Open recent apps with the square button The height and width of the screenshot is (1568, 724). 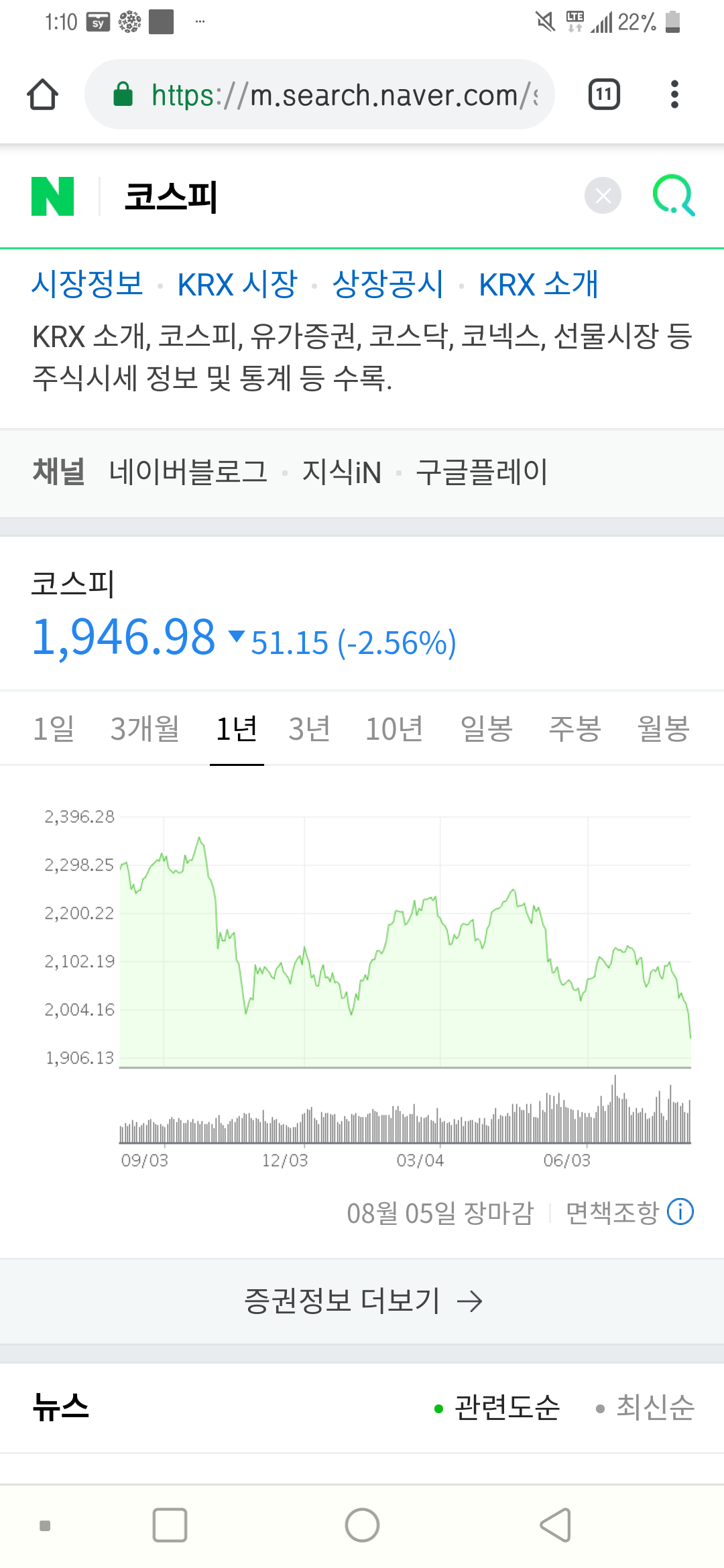(170, 1525)
